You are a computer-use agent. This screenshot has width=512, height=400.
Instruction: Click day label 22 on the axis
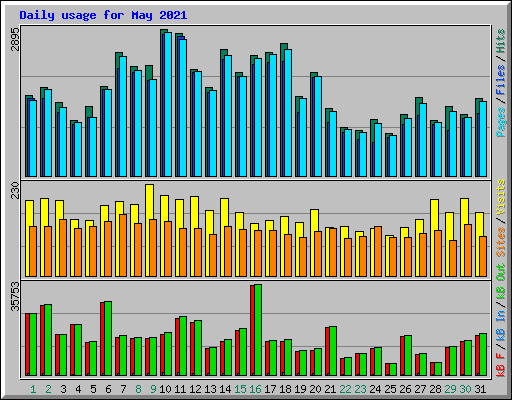(345, 389)
